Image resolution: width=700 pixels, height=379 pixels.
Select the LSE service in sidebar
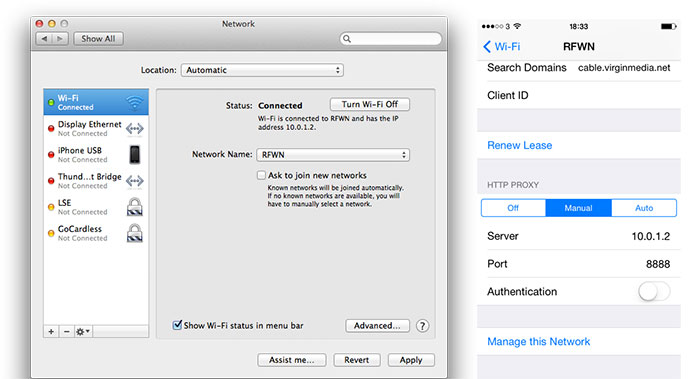tap(96, 207)
